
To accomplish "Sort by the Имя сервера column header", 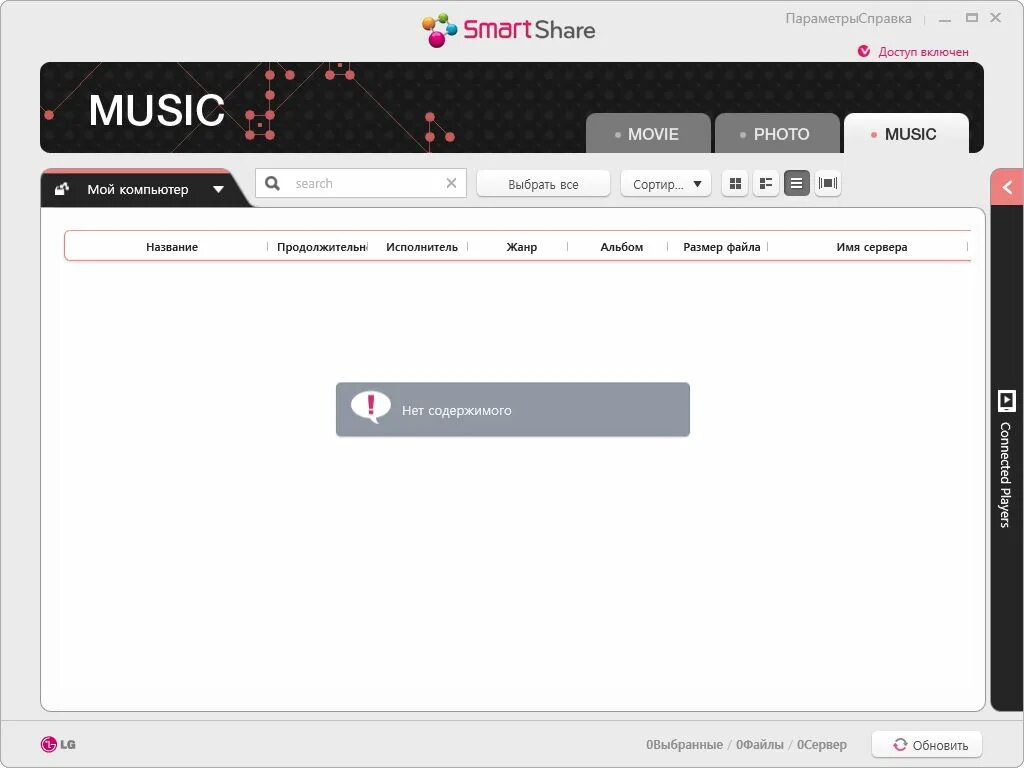I will coord(871,247).
